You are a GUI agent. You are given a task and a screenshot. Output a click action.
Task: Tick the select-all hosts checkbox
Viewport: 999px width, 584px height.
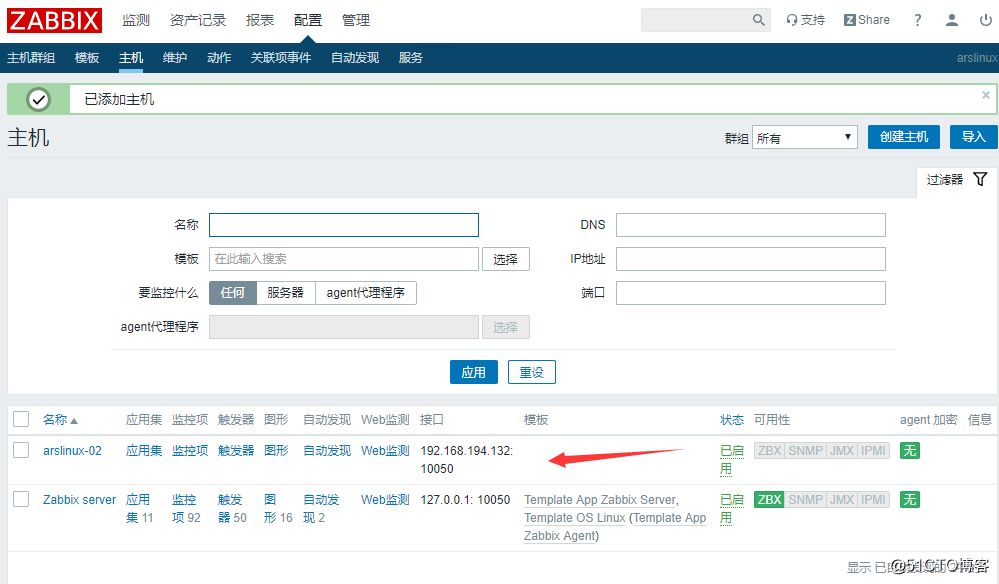pyautogui.click(x=21, y=419)
